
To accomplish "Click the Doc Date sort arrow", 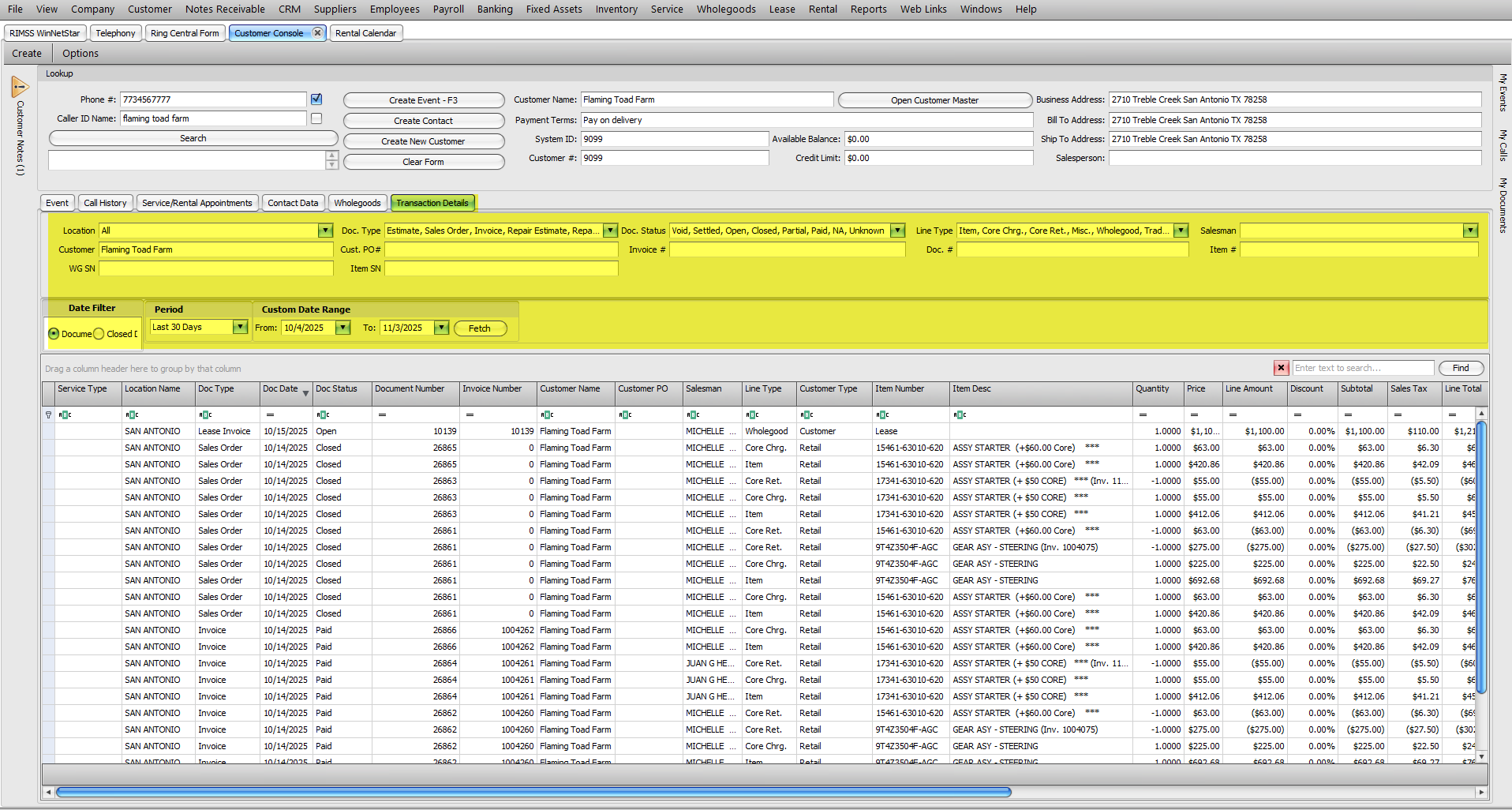I will (305, 393).
